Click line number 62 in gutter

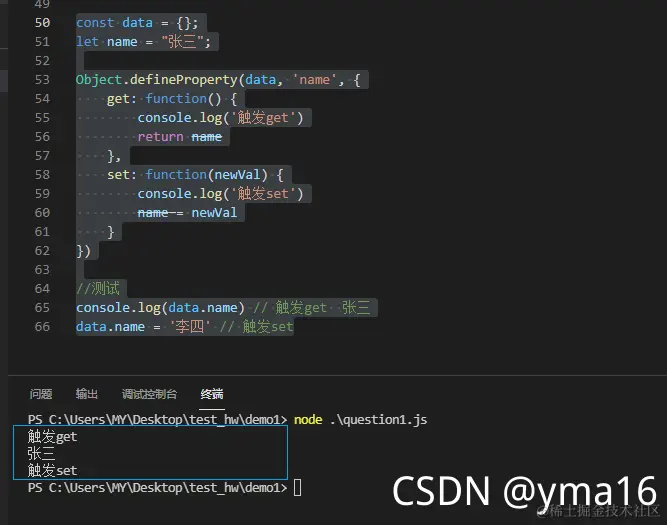pos(42,251)
